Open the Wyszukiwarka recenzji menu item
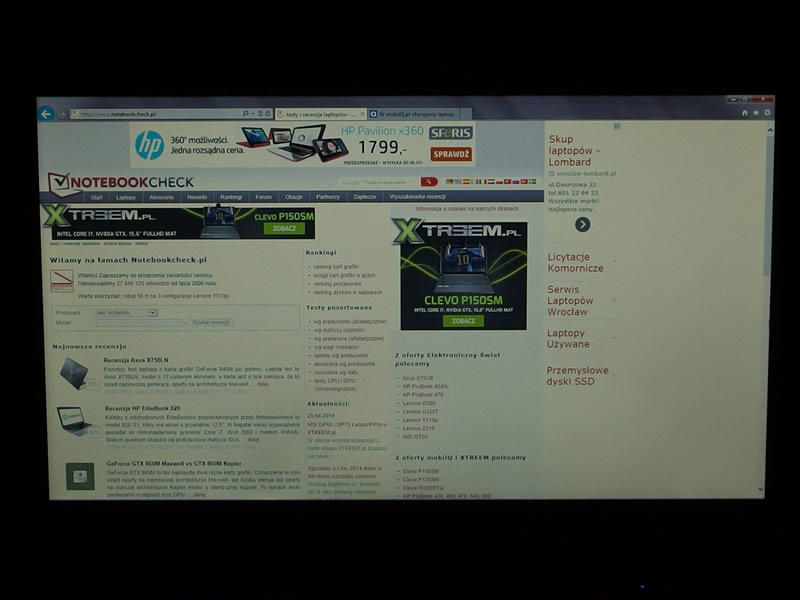Screen dimensions: 800x600 click(417, 196)
